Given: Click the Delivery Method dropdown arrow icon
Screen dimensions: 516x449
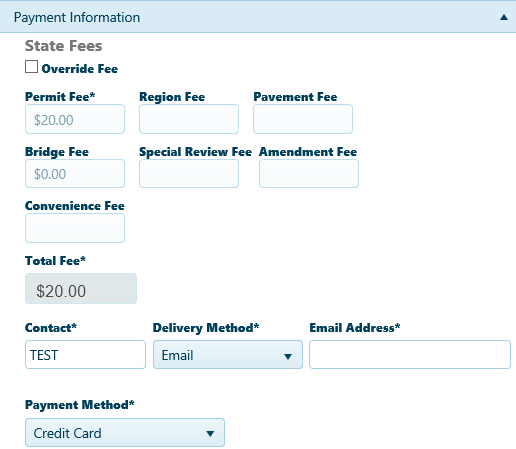Looking at the screenshot, I should point(288,357).
